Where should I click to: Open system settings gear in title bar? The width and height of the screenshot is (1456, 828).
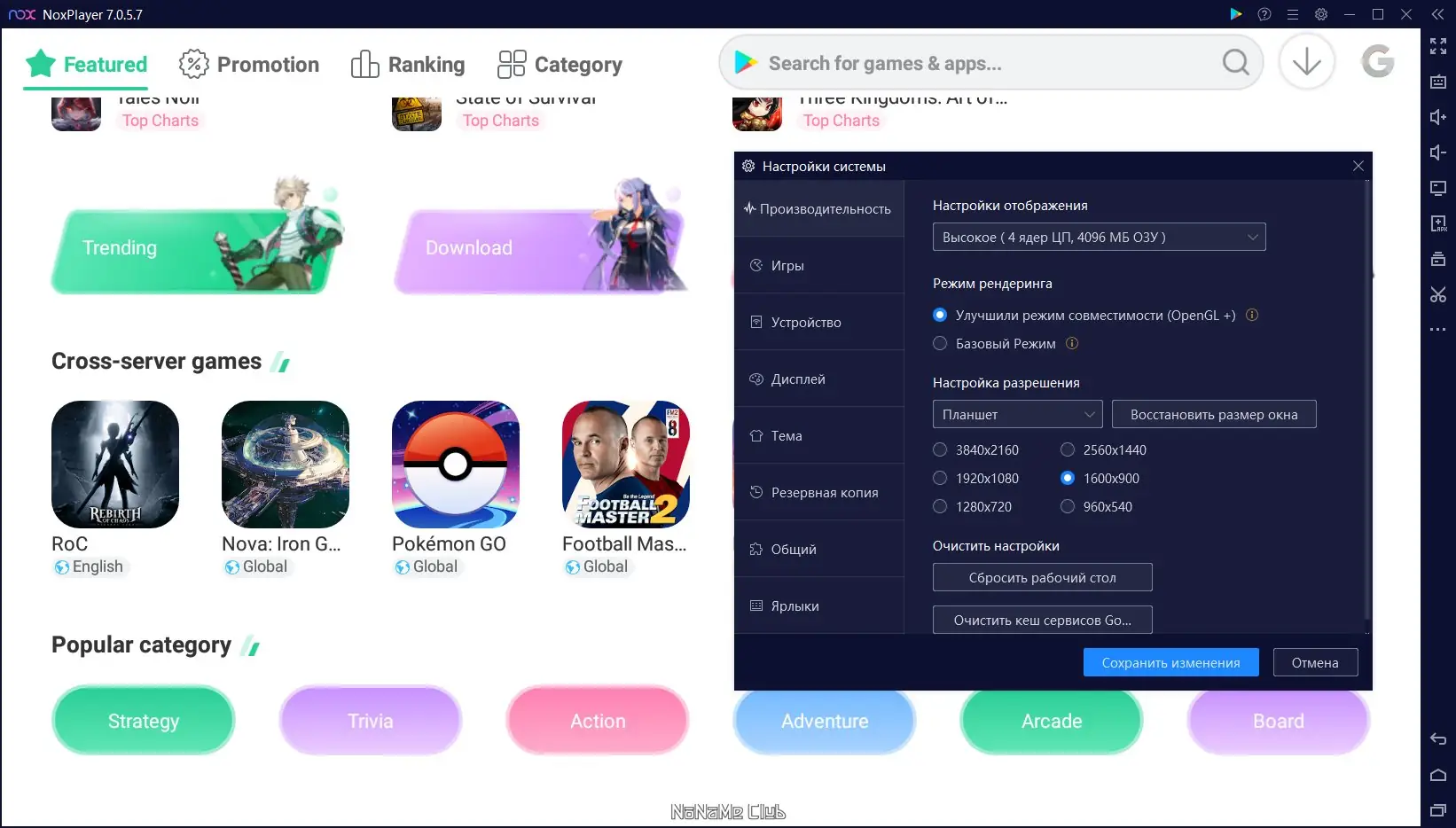tap(1321, 14)
